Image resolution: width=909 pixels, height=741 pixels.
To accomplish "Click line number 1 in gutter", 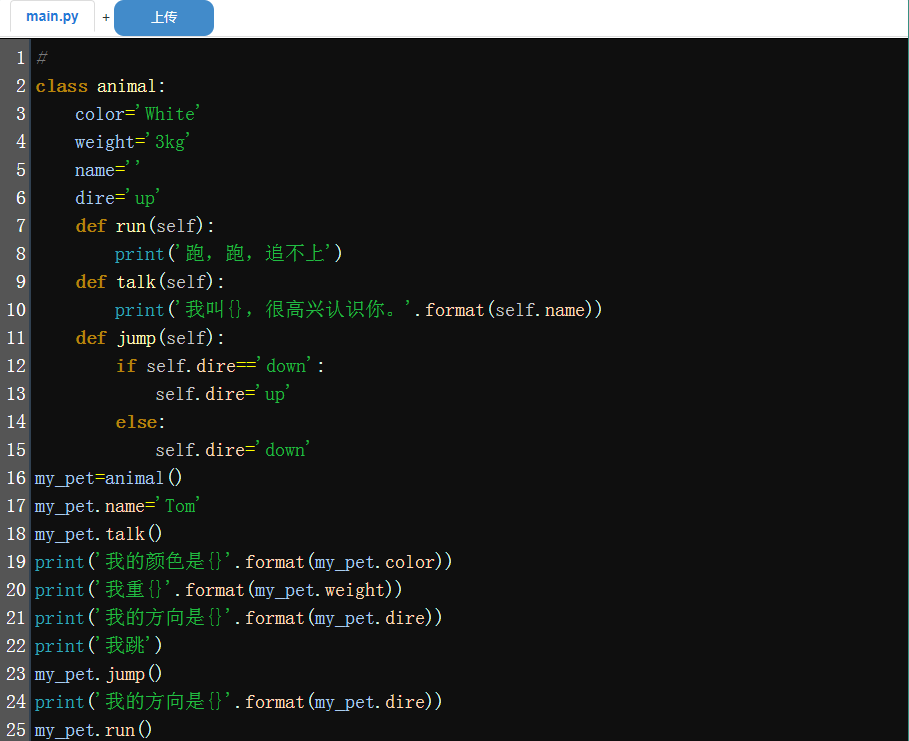I will pyautogui.click(x=21, y=58).
